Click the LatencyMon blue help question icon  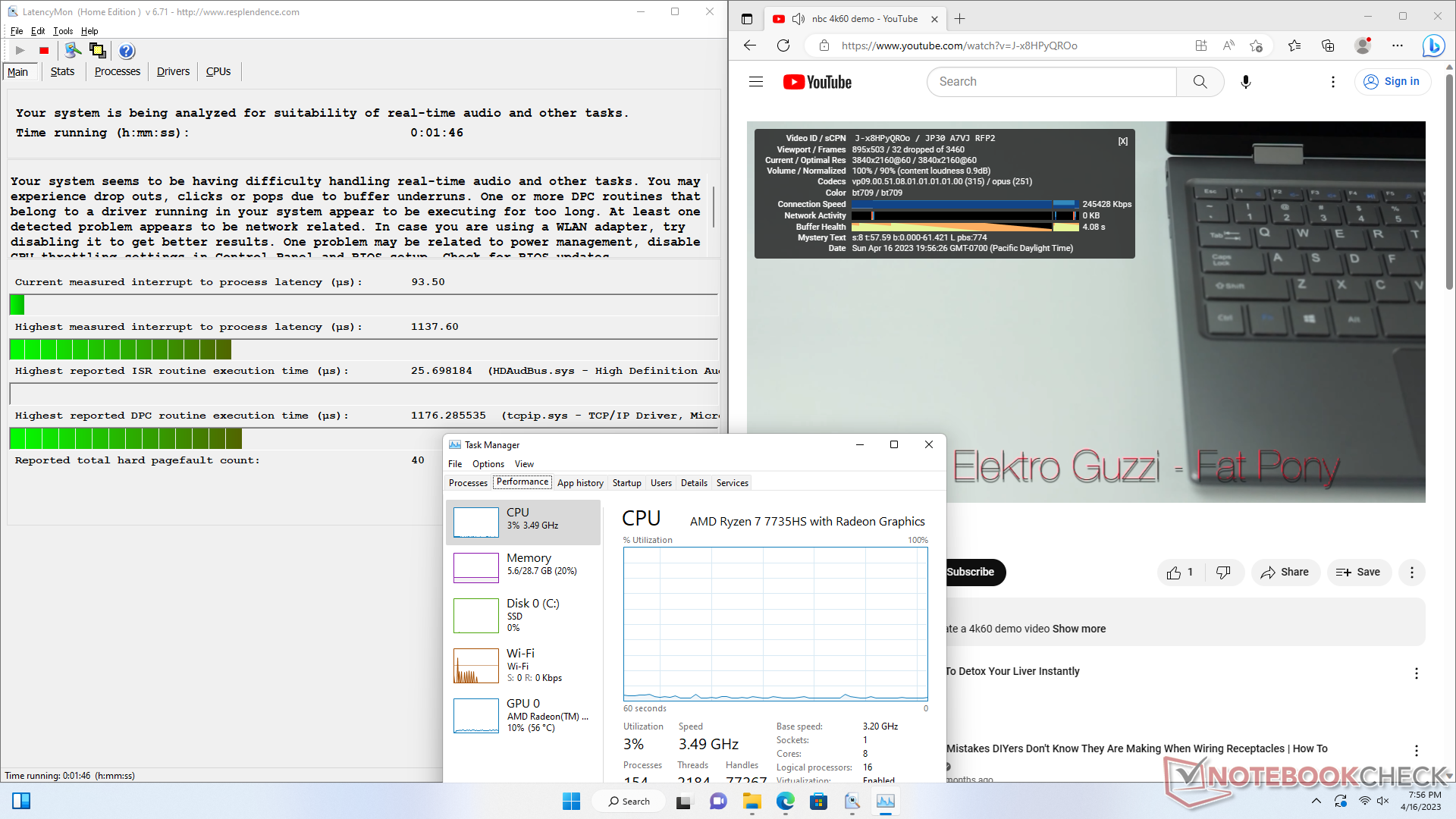pyautogui.click(x=127, y=51)
